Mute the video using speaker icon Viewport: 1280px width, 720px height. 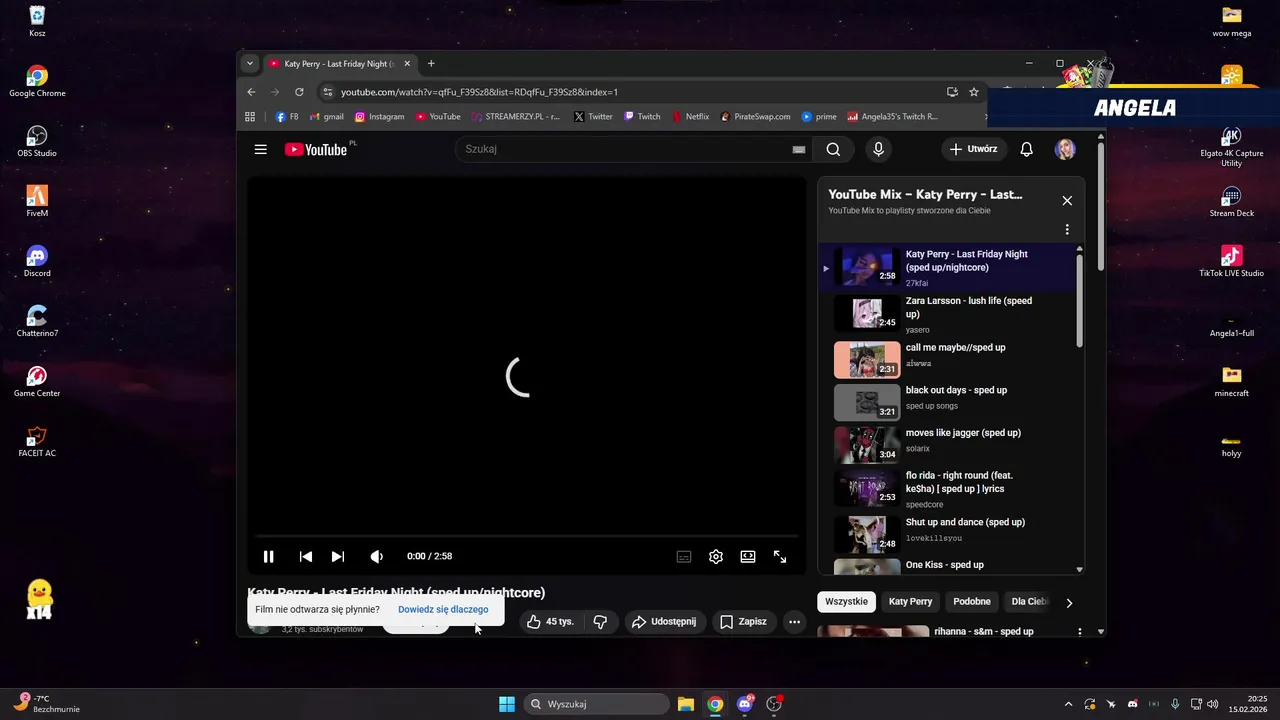(376, 557)
